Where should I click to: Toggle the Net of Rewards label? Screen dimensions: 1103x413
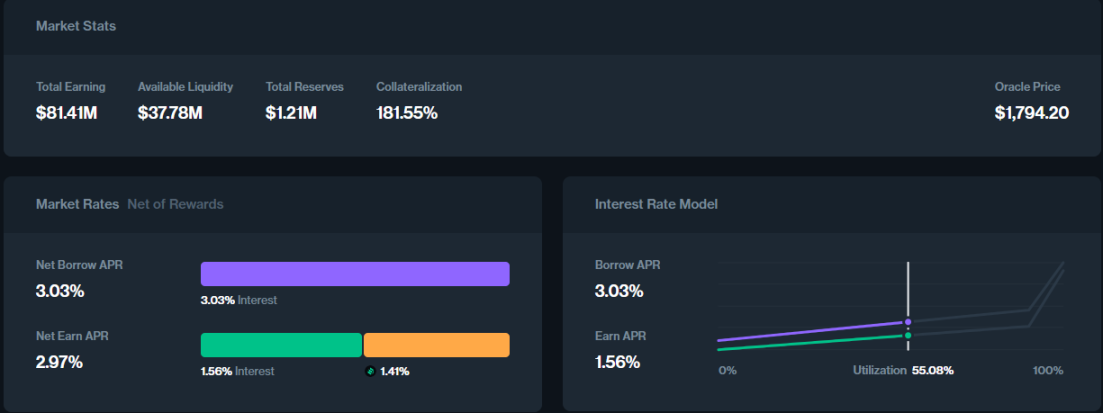(x=175, y=204)
